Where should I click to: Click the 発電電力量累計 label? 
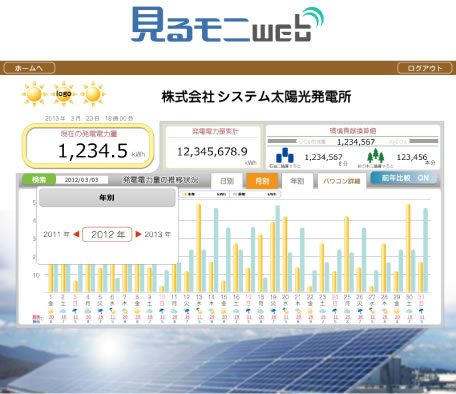click(x=215, y=131)
